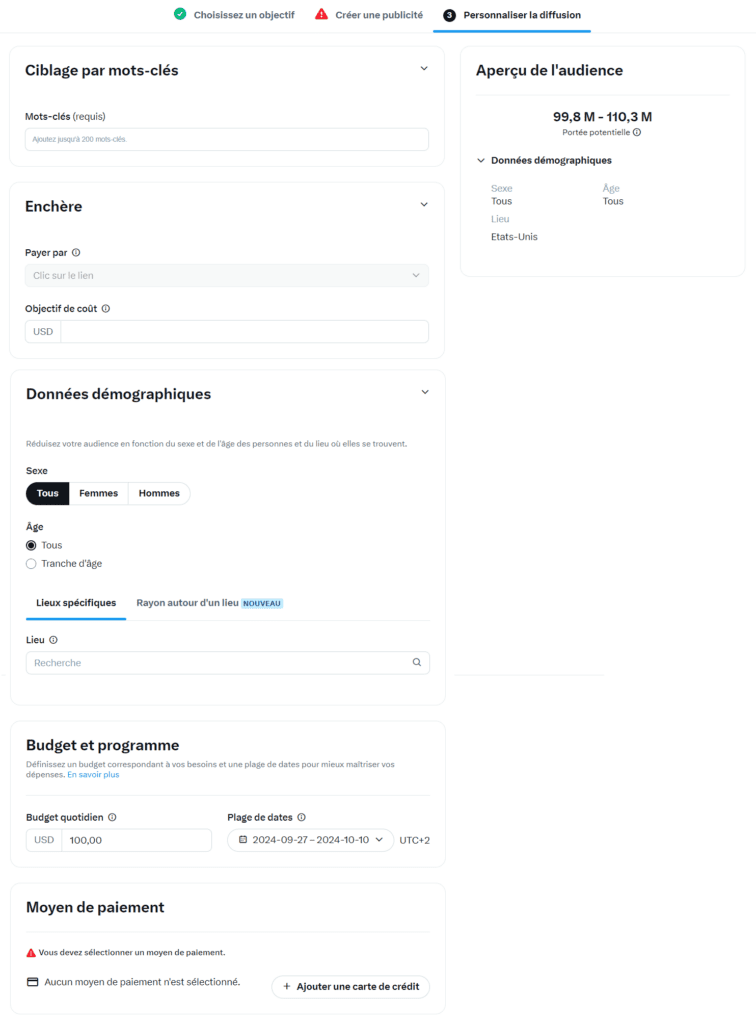Screen dimensions: 756x1024
Task: Collapse the Ciblage par mots-clés section
Action: click(424, 69)
